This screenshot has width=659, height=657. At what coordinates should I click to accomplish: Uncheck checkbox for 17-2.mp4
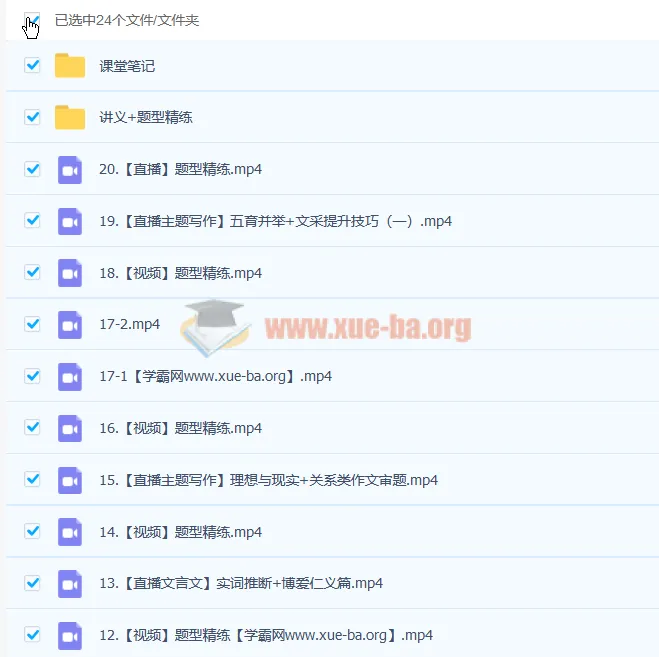pos(32,324)
